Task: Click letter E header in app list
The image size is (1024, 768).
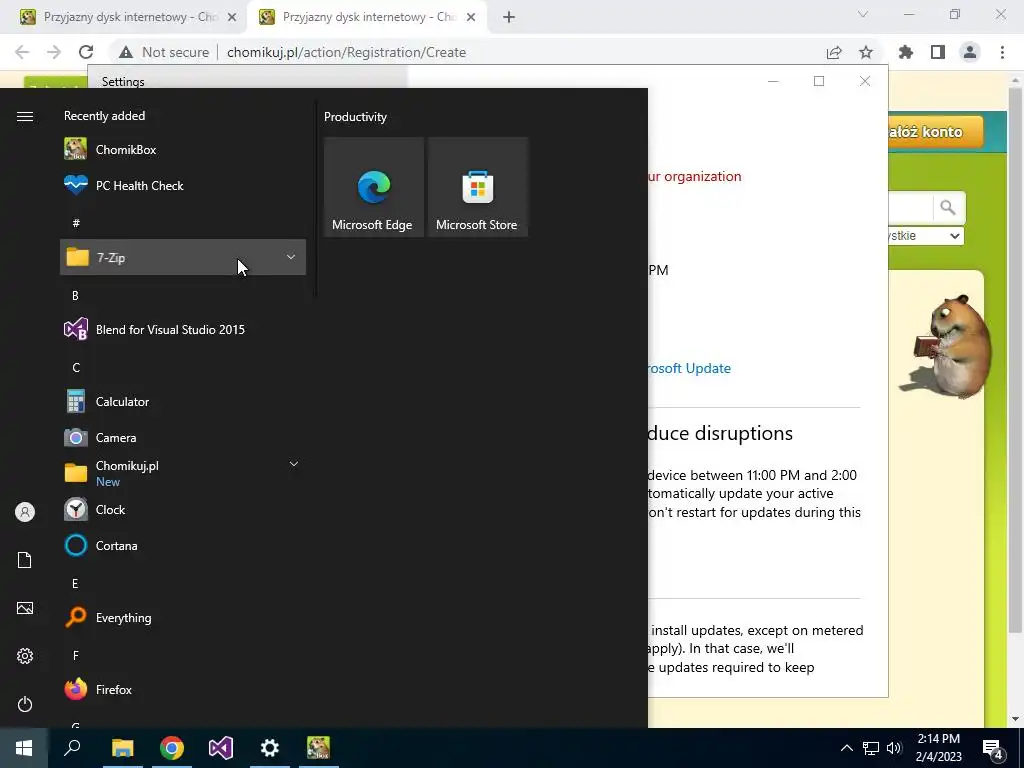Action: (75, 583)
